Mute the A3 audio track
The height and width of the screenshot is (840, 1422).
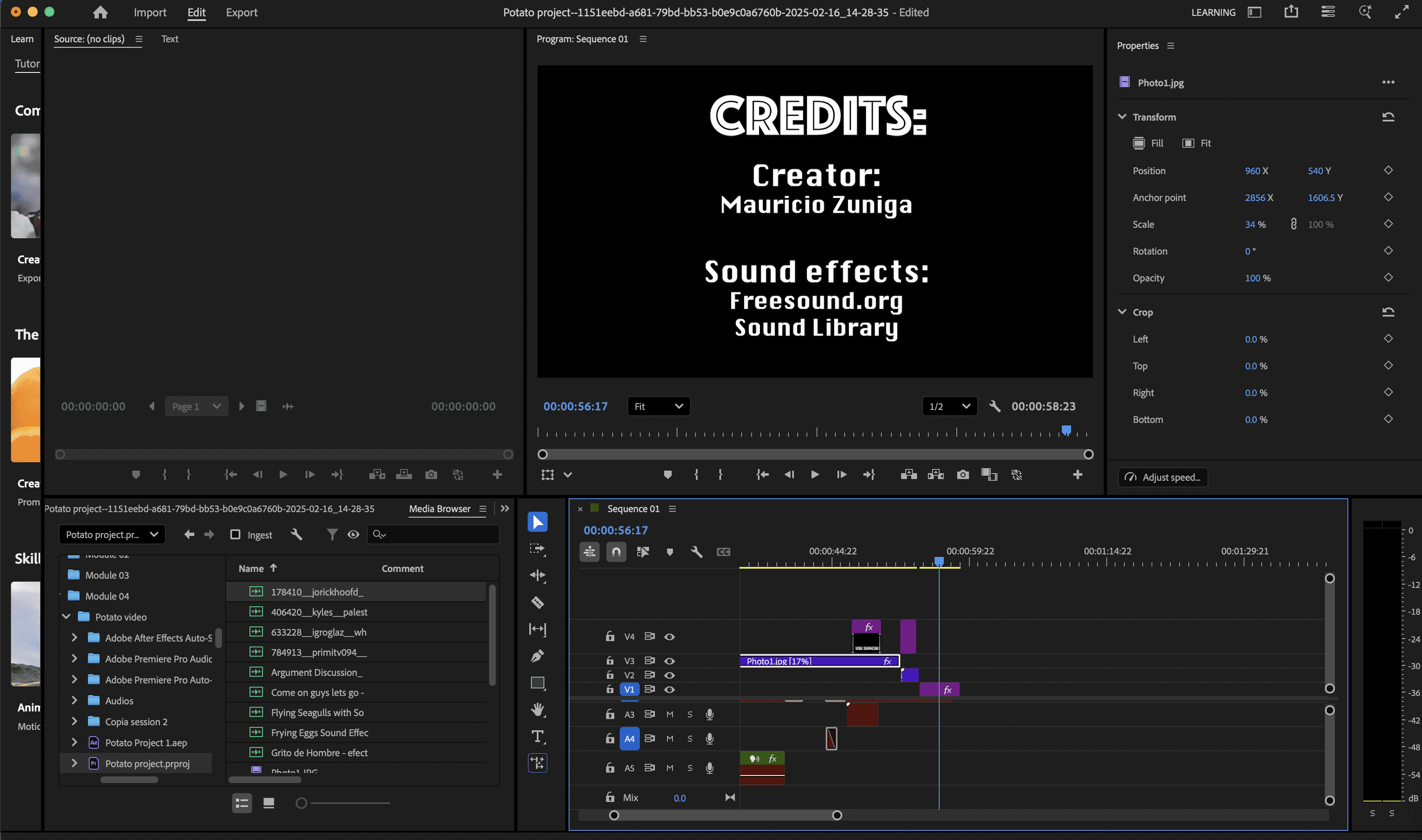pos(670,714)
